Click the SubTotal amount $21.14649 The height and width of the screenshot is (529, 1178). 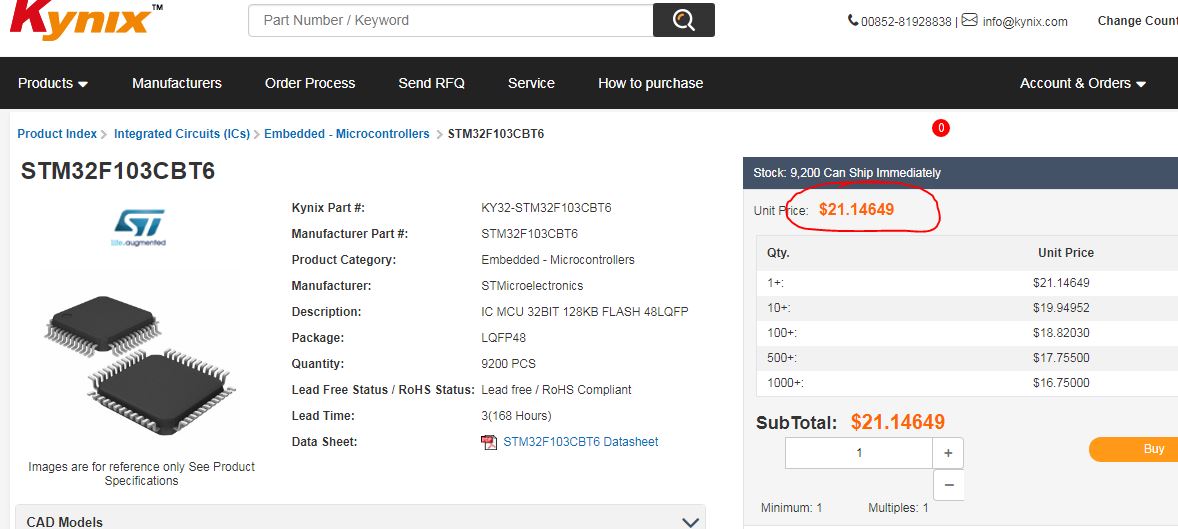[x=898, y=422]
